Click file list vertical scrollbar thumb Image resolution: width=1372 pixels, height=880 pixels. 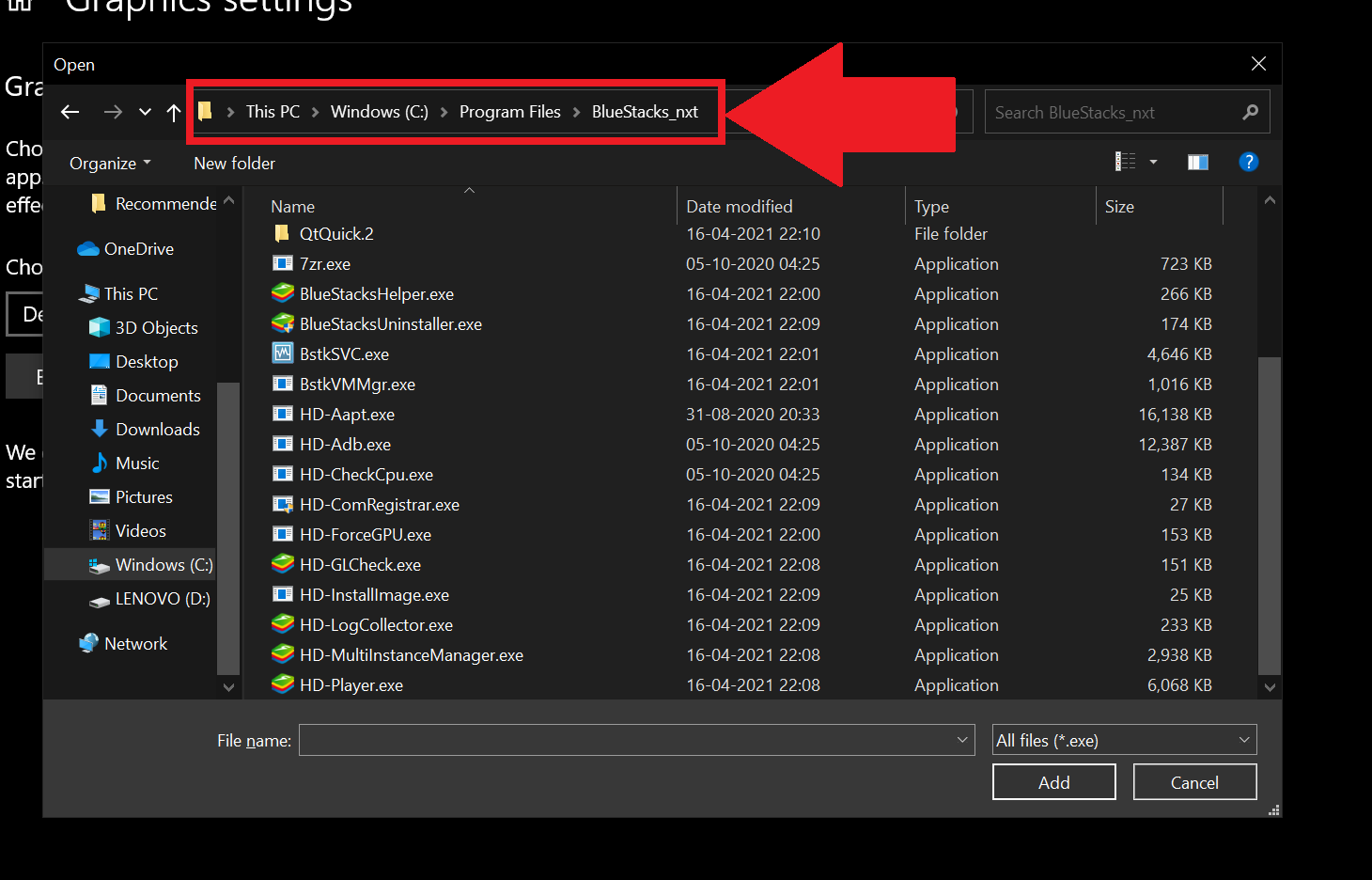click(1270, 515)
